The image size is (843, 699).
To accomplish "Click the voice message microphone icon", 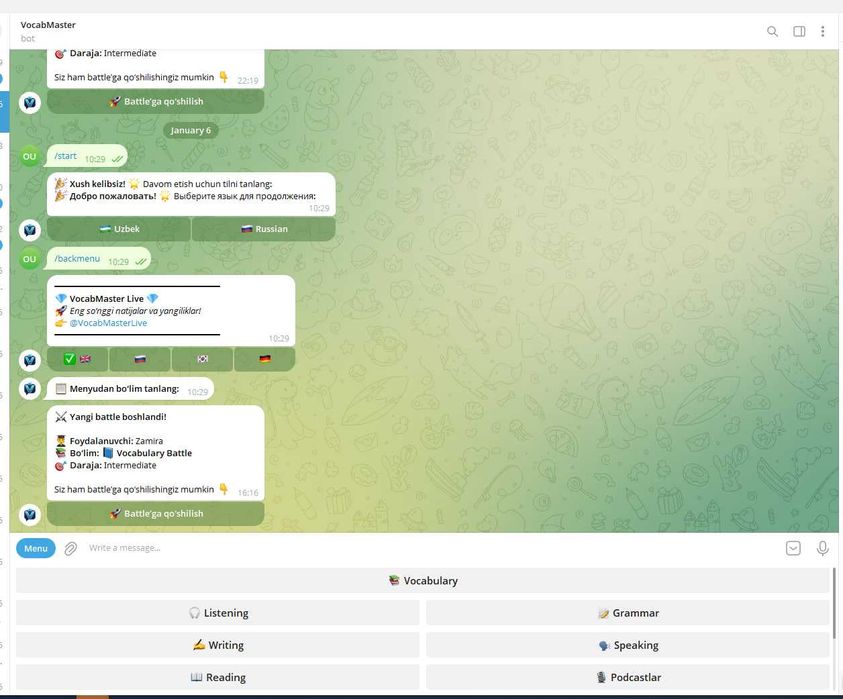I will (x=823, y=548).
